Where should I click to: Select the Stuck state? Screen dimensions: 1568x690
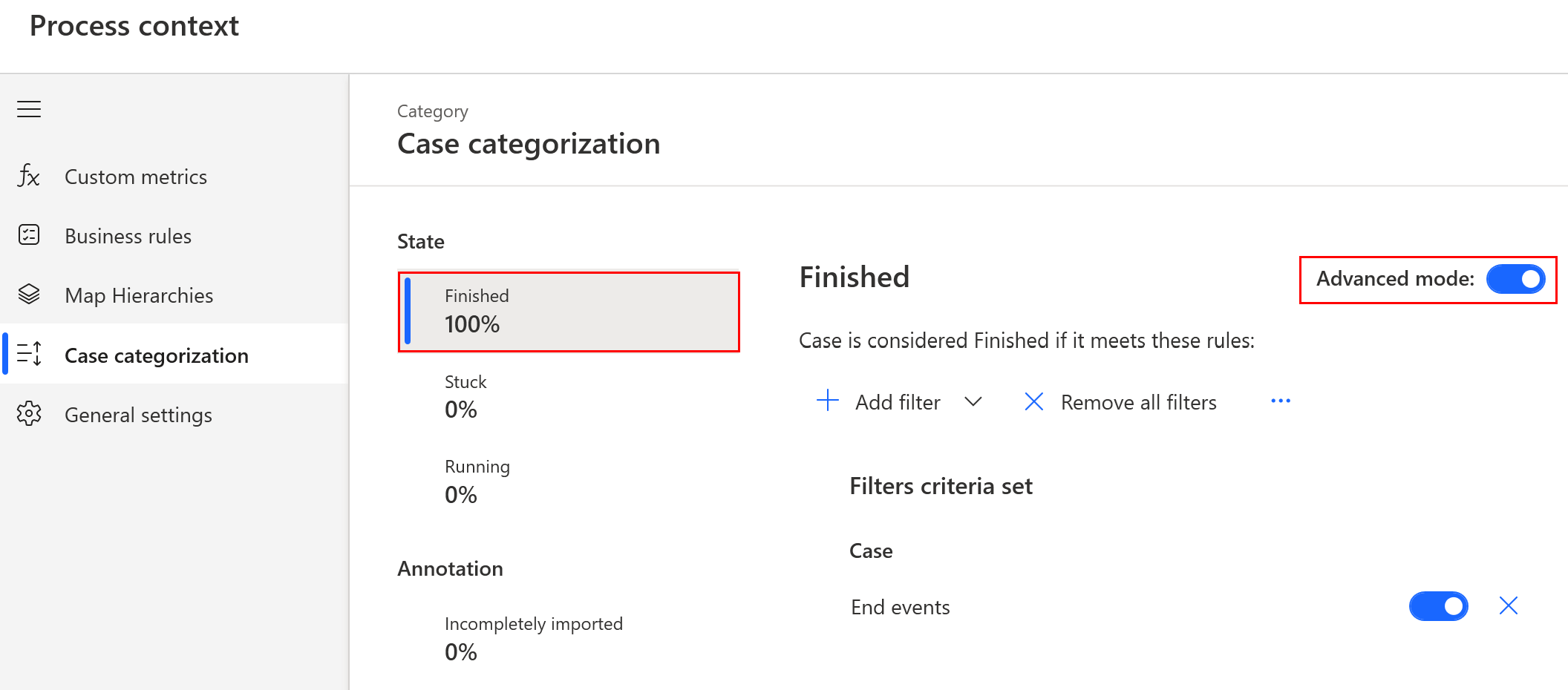tap(465, 396)
